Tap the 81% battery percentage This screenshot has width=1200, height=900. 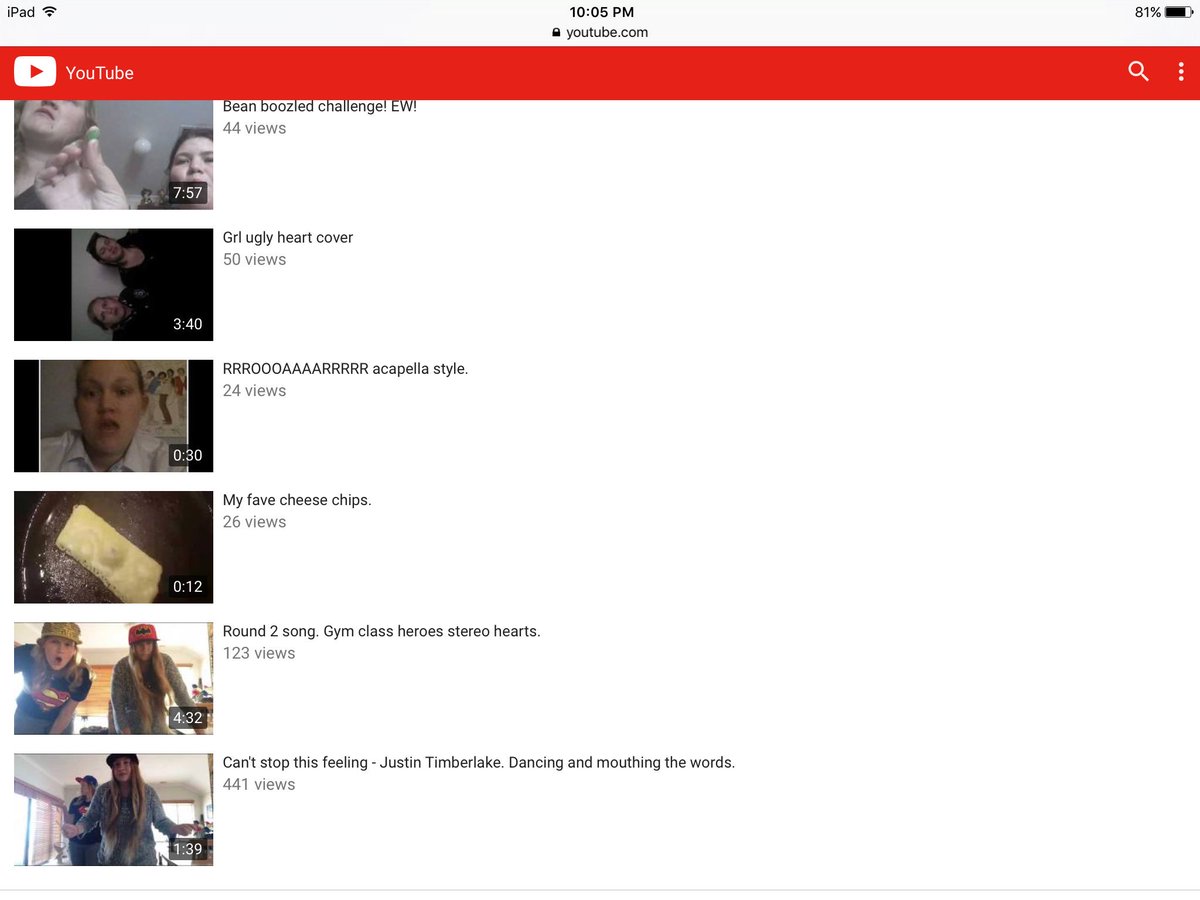point(1147,12)
